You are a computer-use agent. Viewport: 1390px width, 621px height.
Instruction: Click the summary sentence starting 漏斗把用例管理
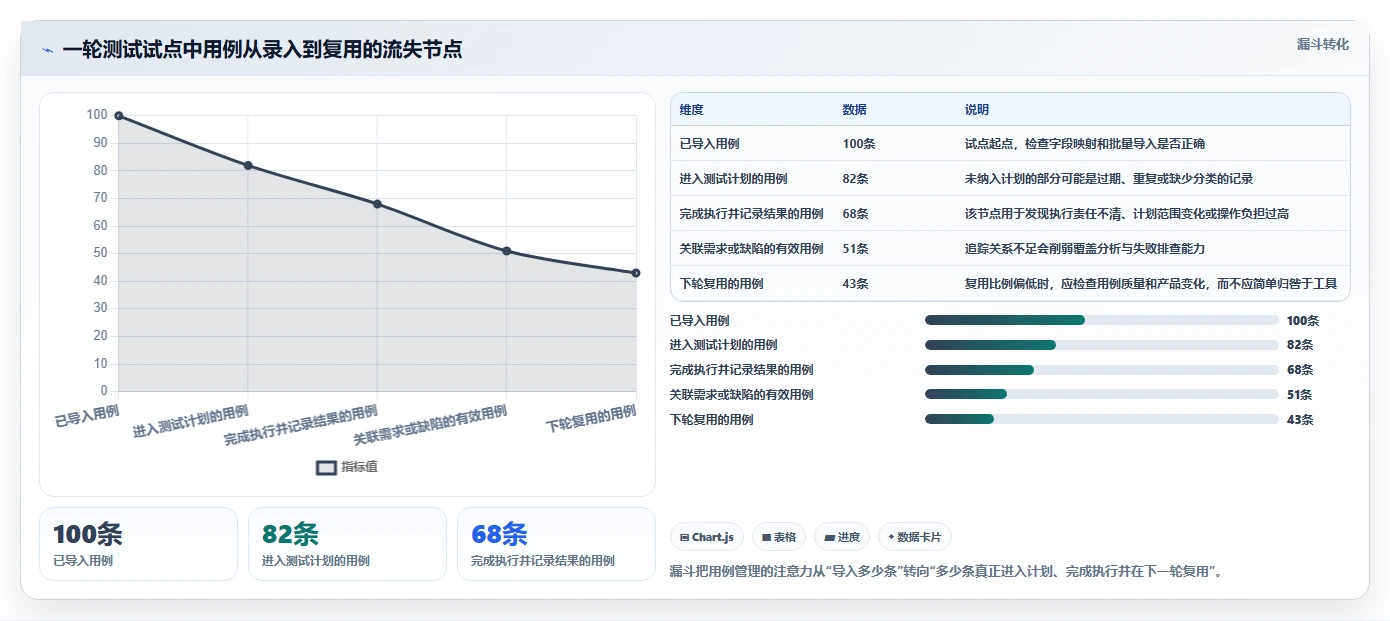[946, 572]
